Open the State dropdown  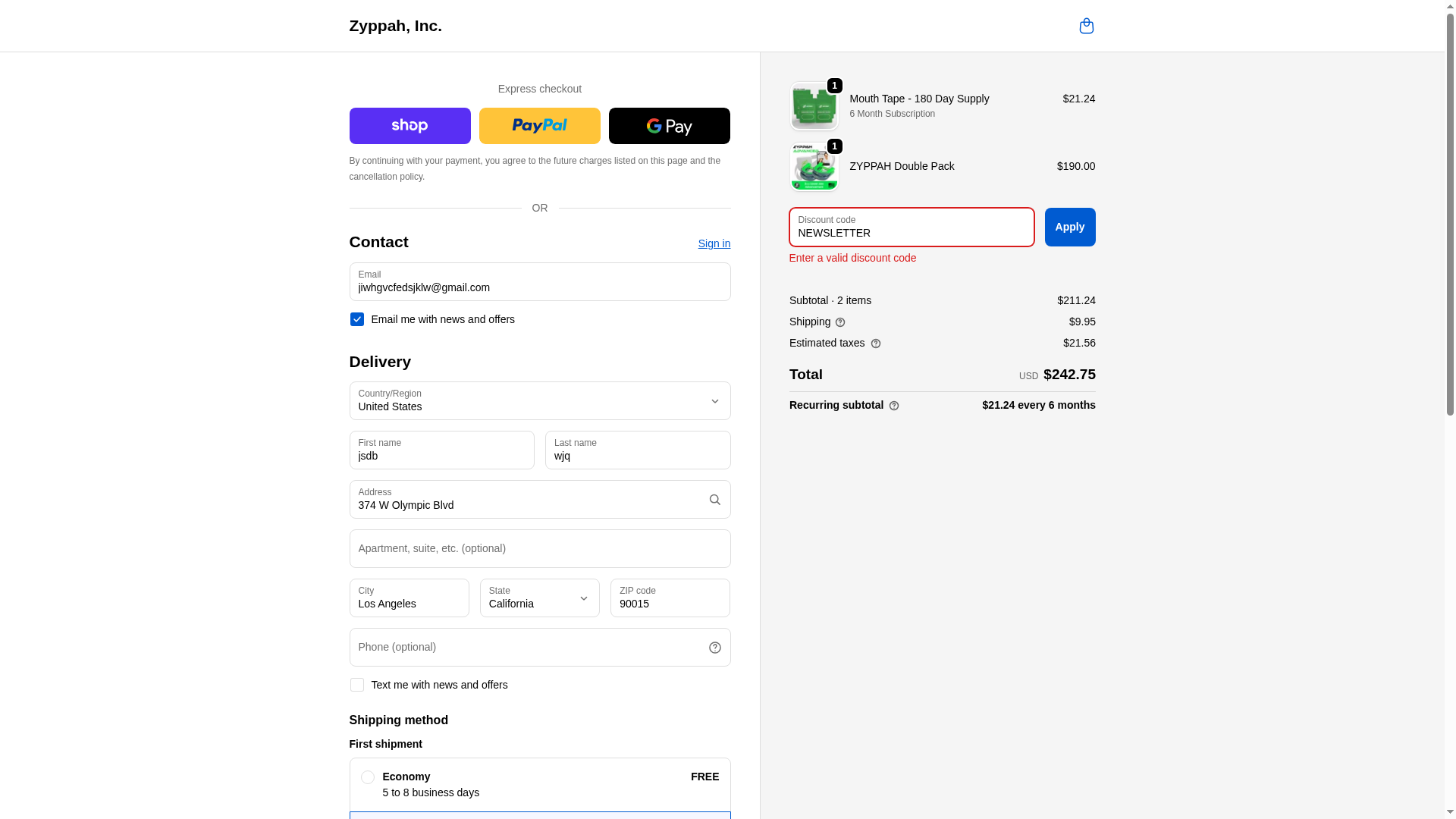tap(539, 598)
